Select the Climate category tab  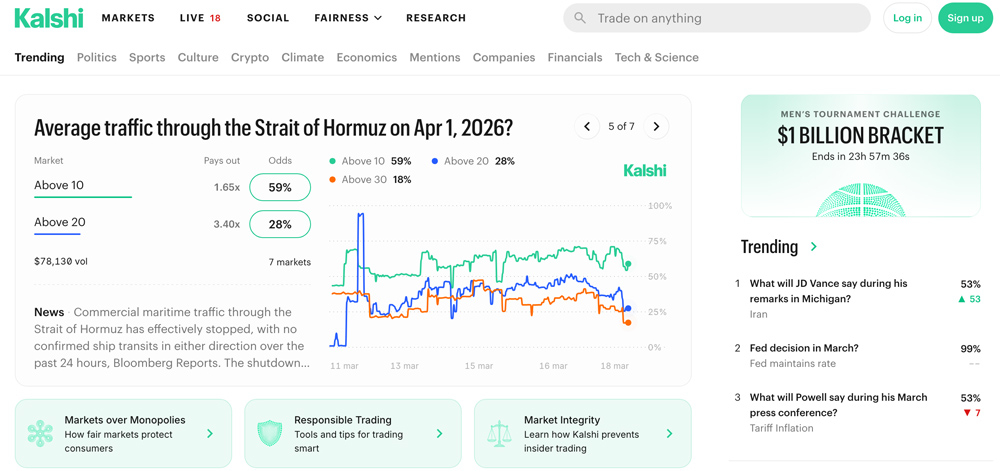[x=303, y=57]
